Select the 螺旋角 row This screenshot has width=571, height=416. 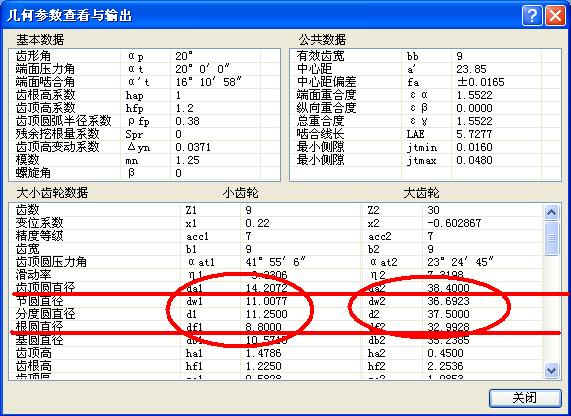click(x=144, y=173)
